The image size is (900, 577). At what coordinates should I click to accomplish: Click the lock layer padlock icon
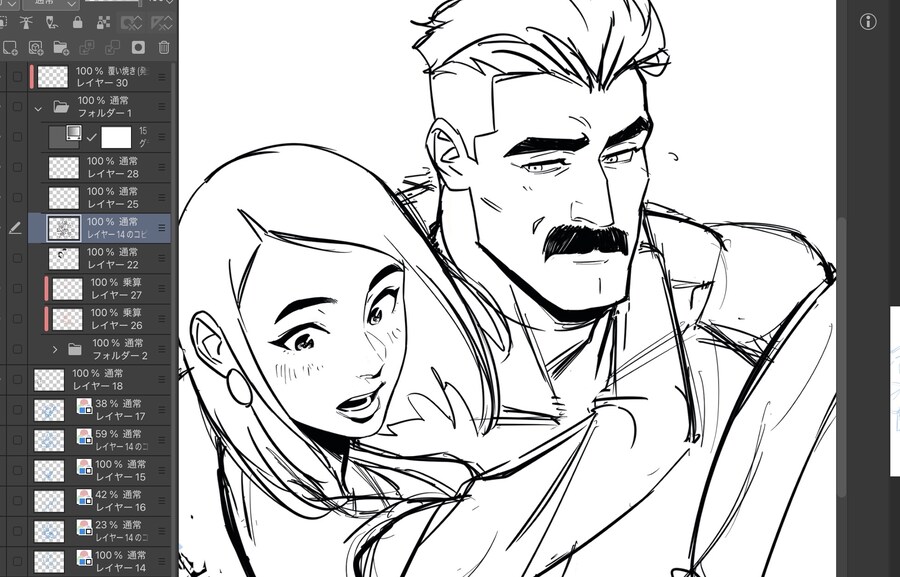[x=77, y=23]
